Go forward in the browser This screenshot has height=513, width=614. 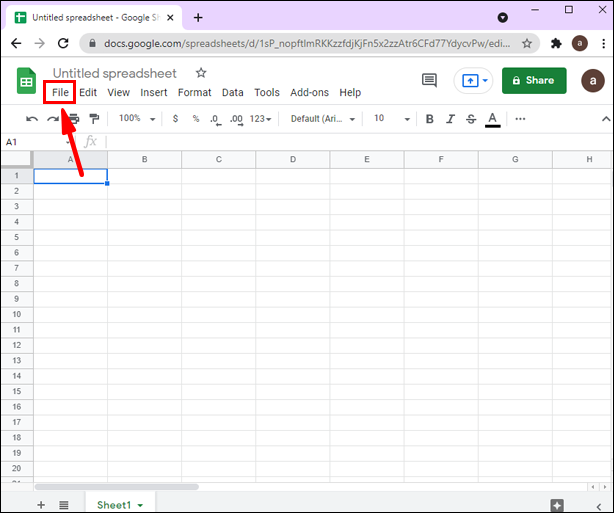coord(40,43)
